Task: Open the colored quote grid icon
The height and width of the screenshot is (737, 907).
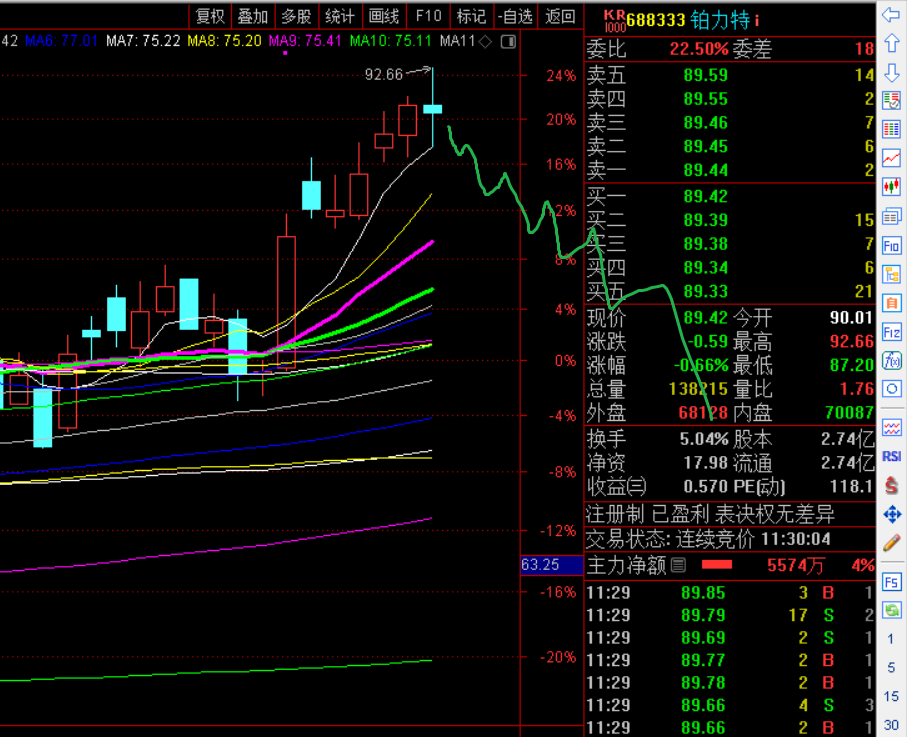Action: click(x=891, y=130)
